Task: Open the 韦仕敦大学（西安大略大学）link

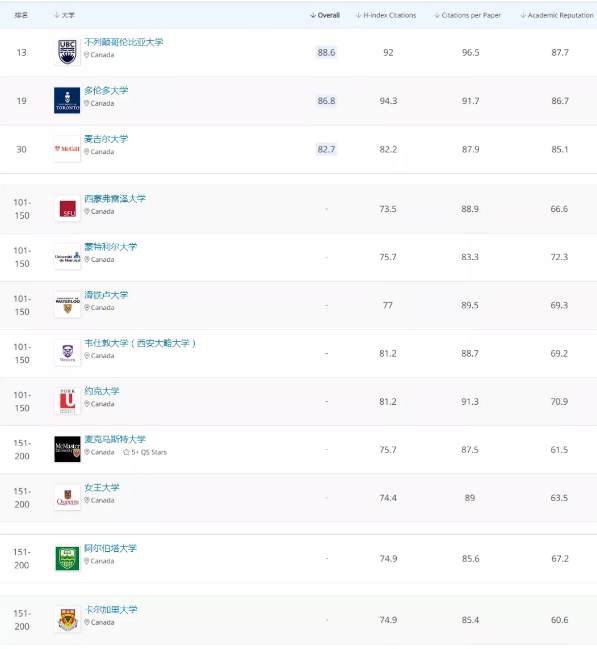Action: pos(140,343)
